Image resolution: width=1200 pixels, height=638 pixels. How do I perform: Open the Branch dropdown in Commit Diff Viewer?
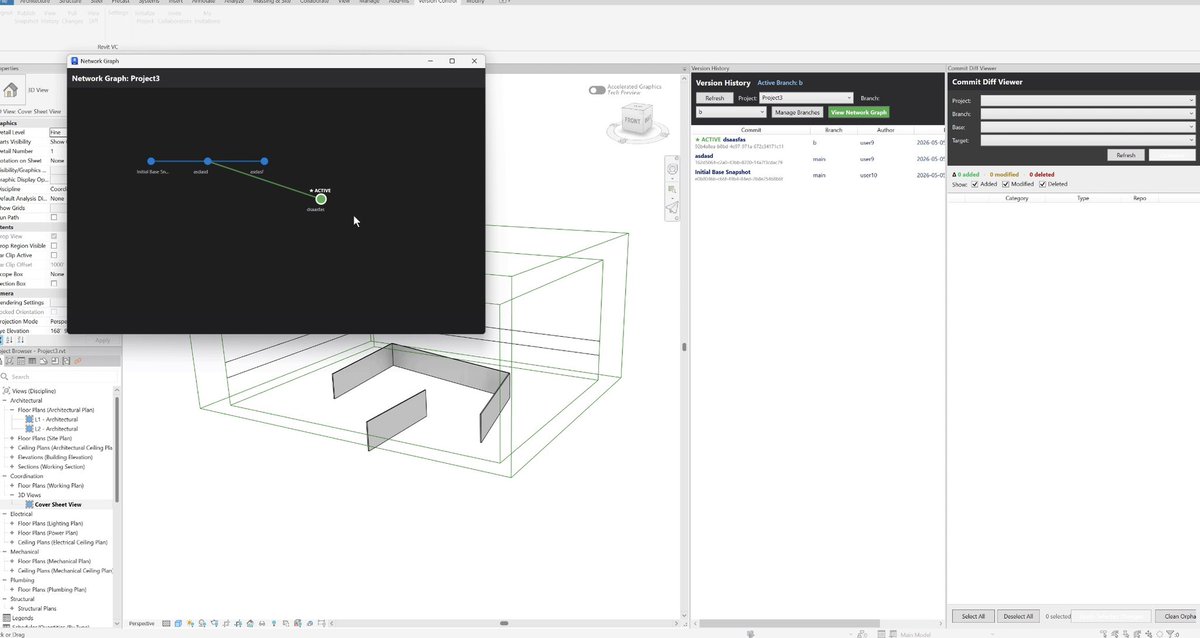tap(1088, 113)
